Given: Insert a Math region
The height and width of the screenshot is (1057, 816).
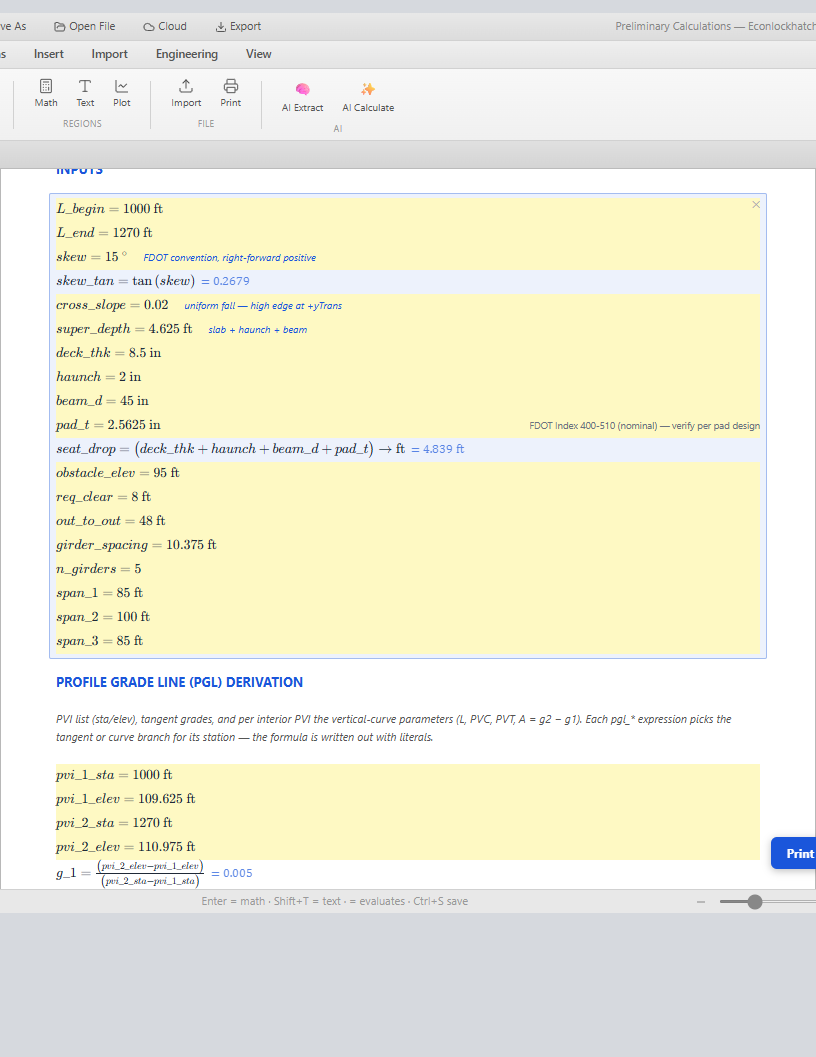Looking at the screenshot, I should [x=46, y=93].
